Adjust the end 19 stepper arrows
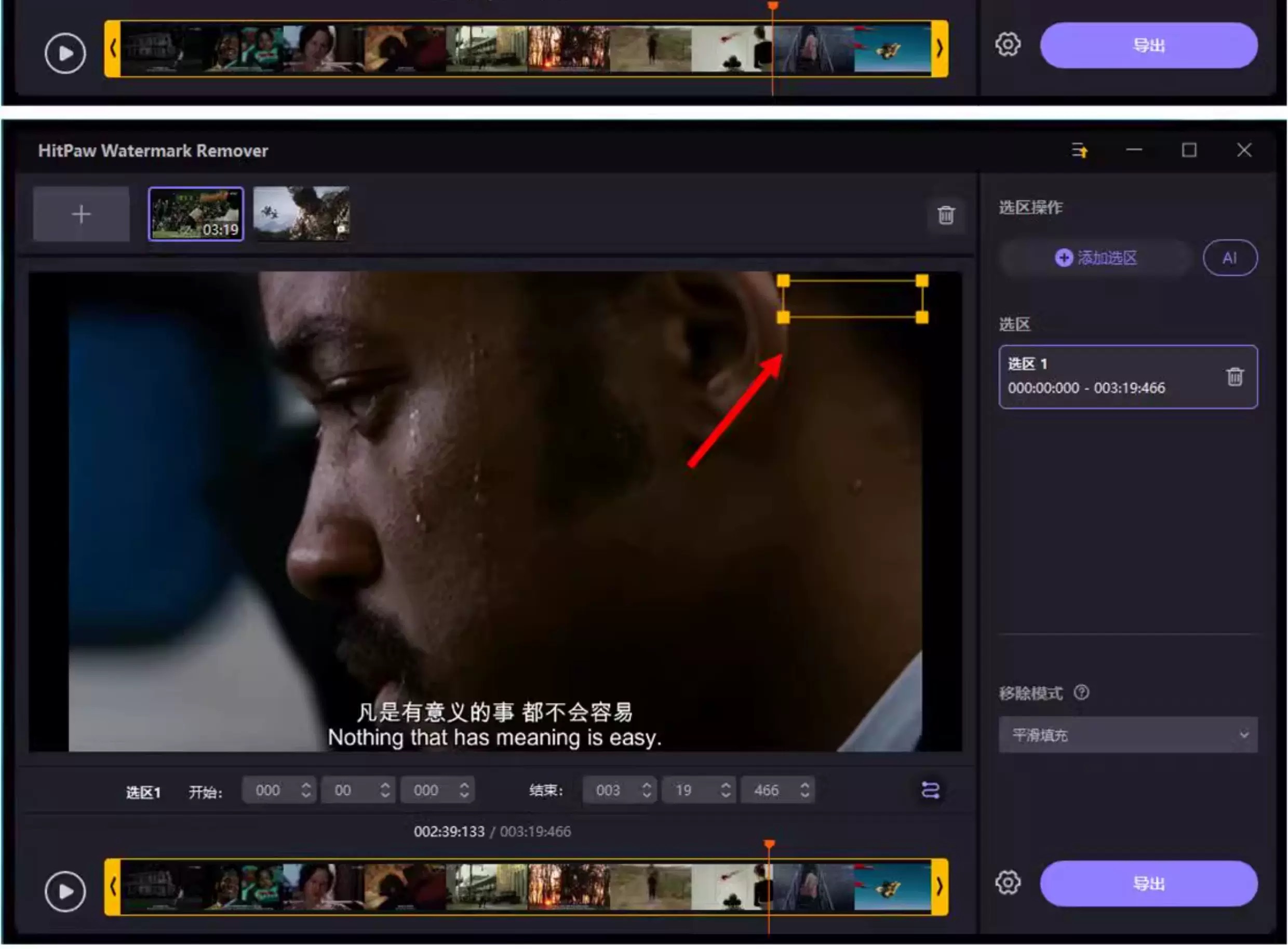This screenshot has height=949, width=1288. pos(726,791)
